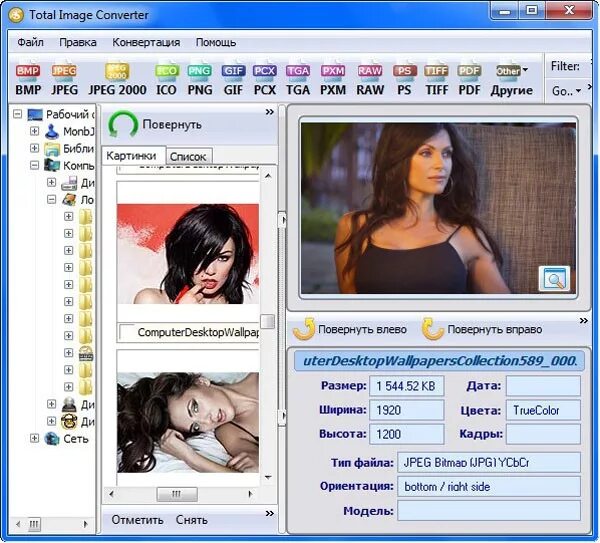This screenshot has height=543, width=600.
Task: Click the Высота value 1200
Action: (406, 434)
